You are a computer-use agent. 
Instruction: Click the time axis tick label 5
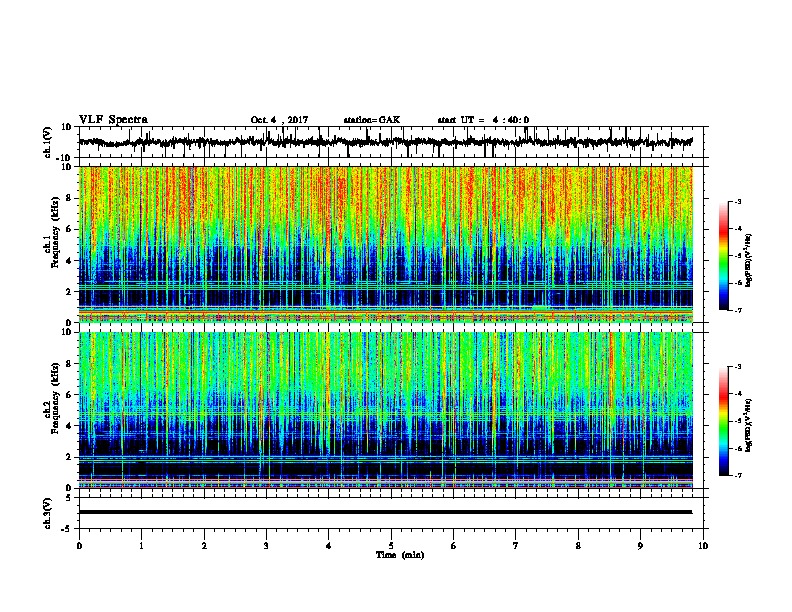click(391, 546)
